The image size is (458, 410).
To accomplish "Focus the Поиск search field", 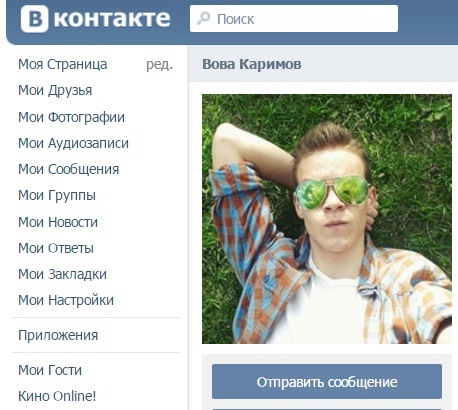I will pos(294,19).
